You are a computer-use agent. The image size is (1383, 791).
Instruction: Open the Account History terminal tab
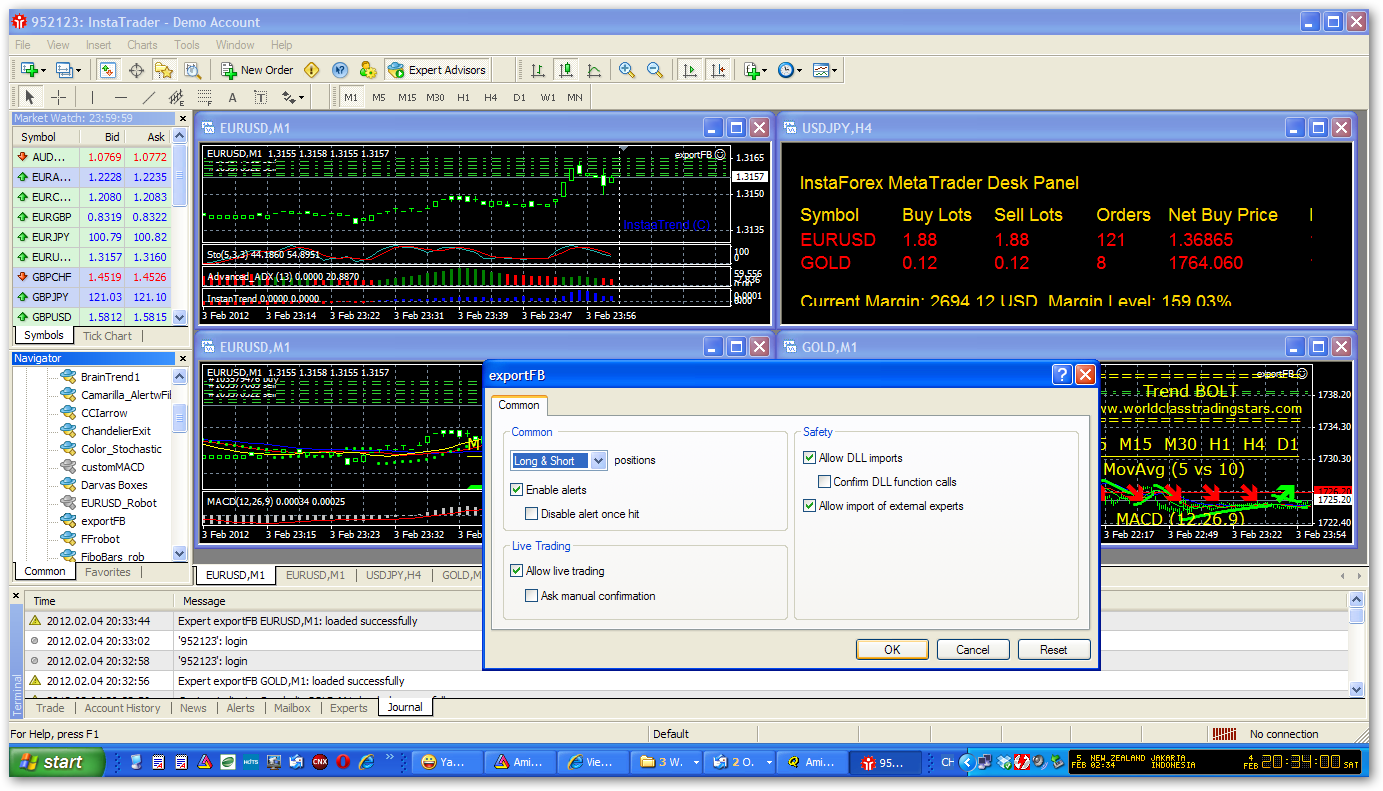coord(122,708)
